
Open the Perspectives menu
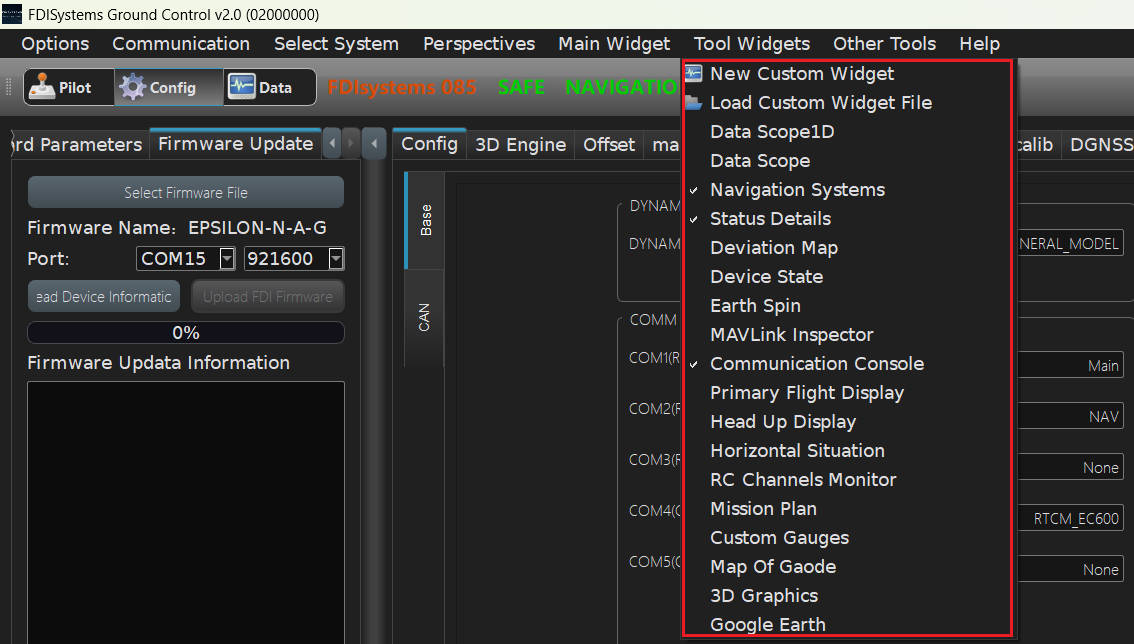(479, 43)
